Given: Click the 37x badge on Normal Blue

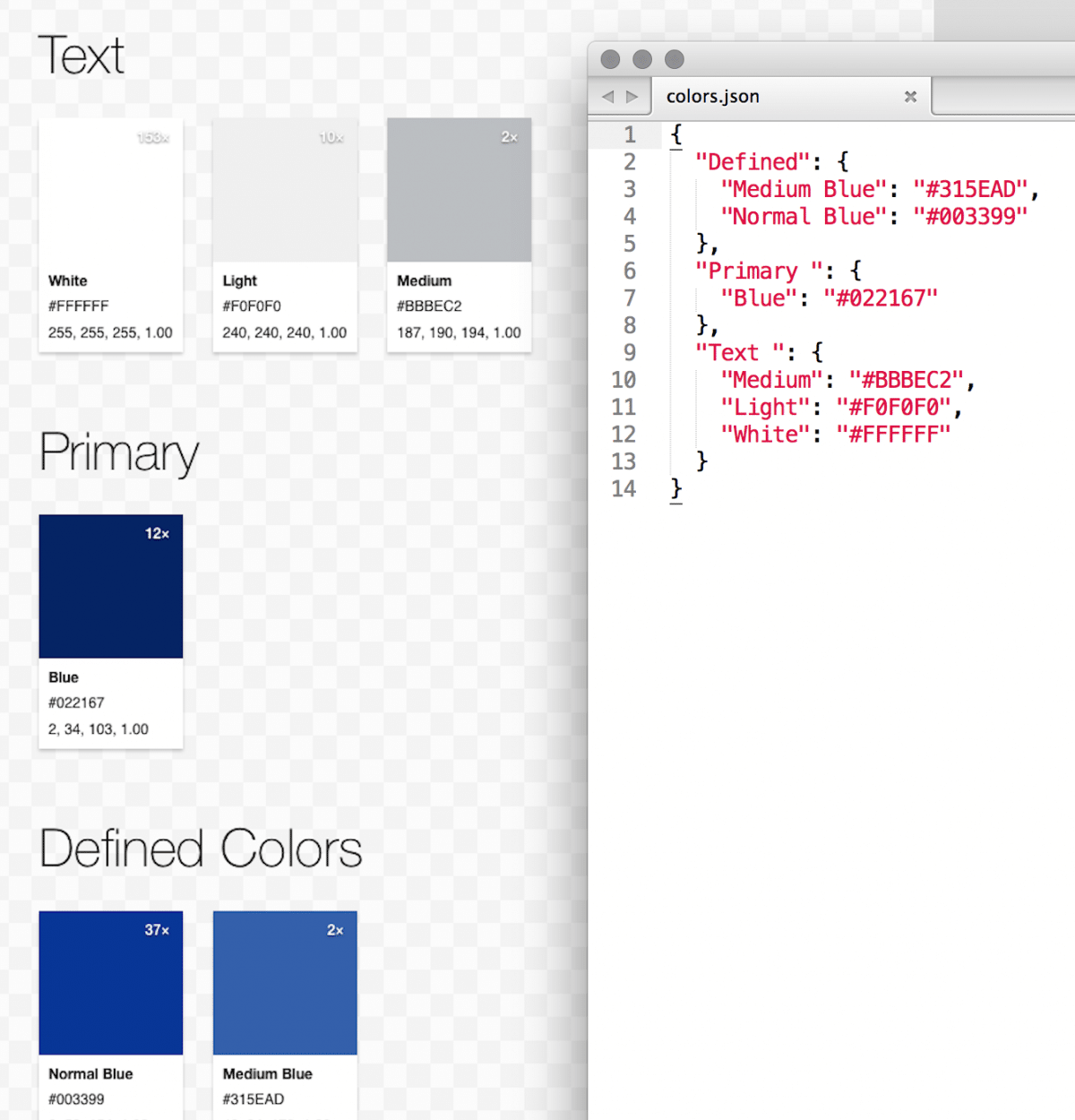Looking at the screenshot, I should point(154,931).
